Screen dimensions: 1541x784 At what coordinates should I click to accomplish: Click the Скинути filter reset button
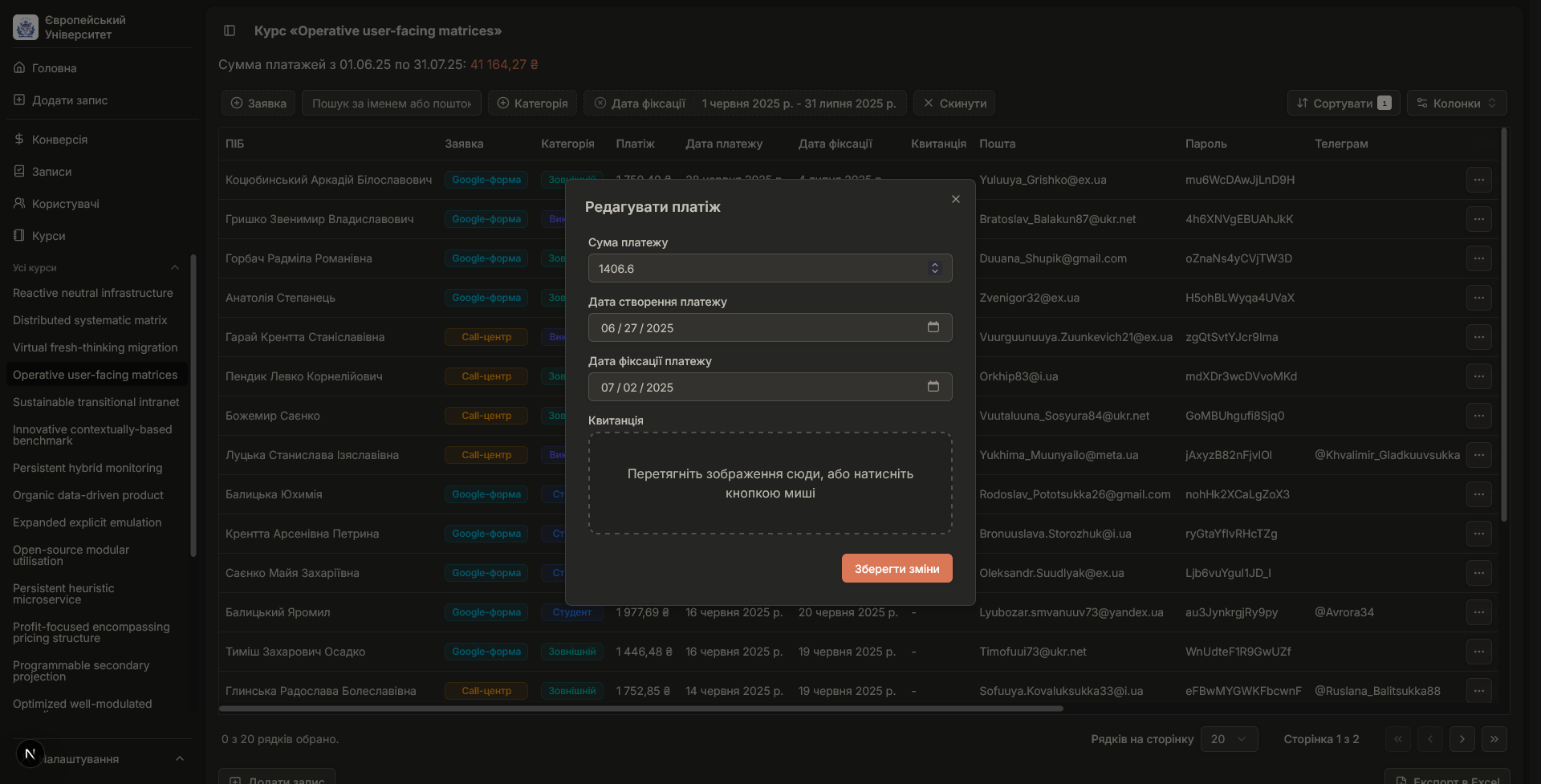tap(954, 103)
